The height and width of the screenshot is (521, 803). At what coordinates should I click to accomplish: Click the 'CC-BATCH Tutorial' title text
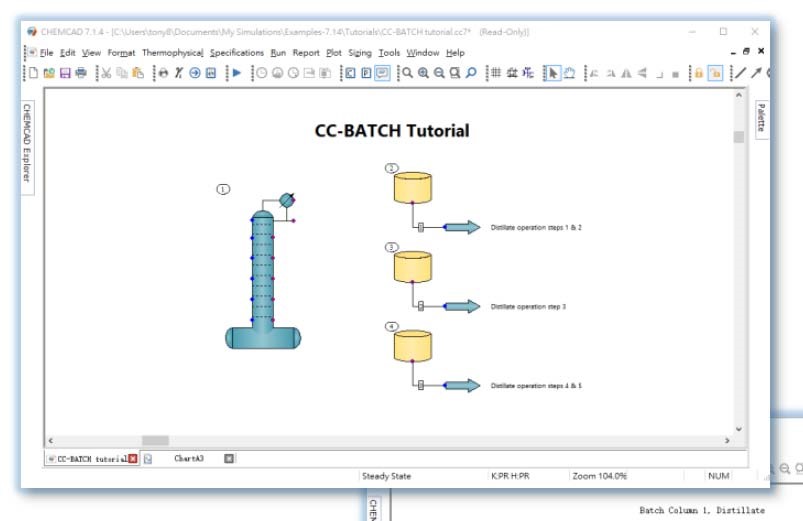[x=392, y=131]
